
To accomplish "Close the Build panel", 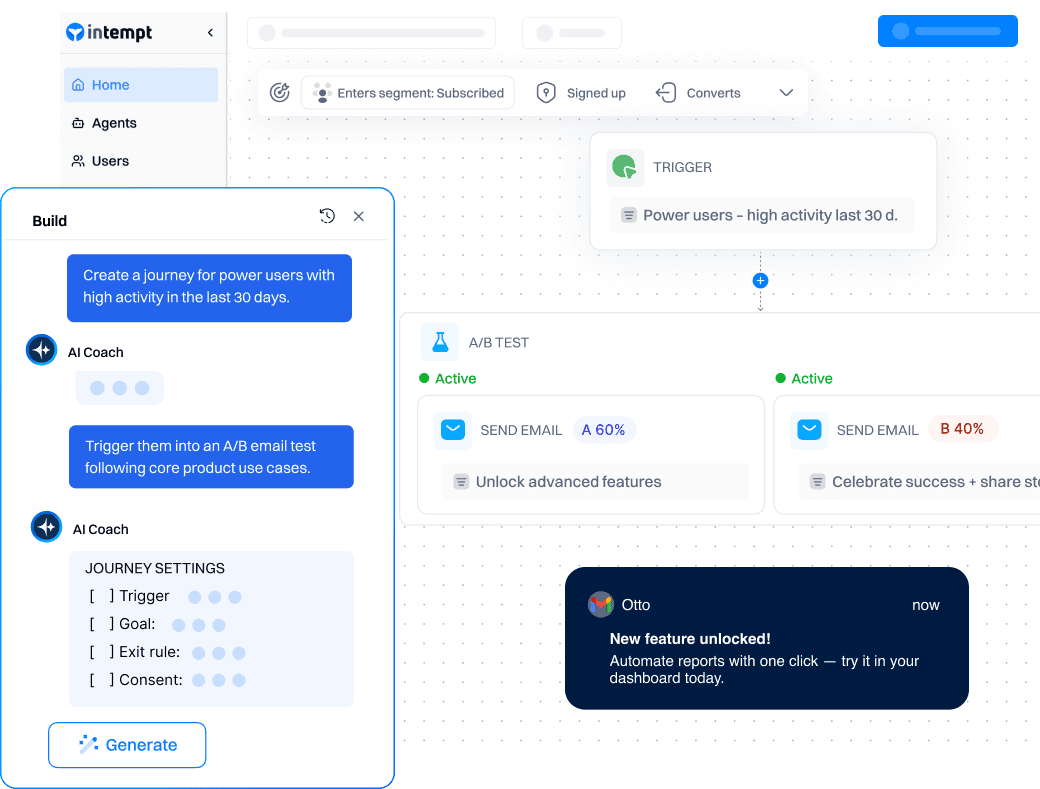I will [x=359, y=216].
